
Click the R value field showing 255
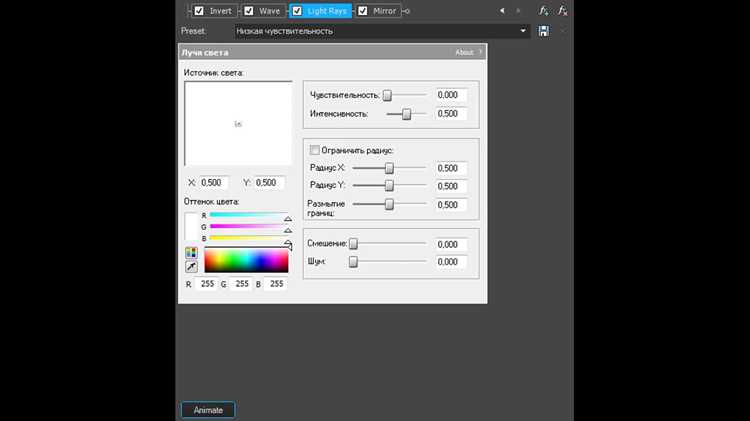[207, 284]
